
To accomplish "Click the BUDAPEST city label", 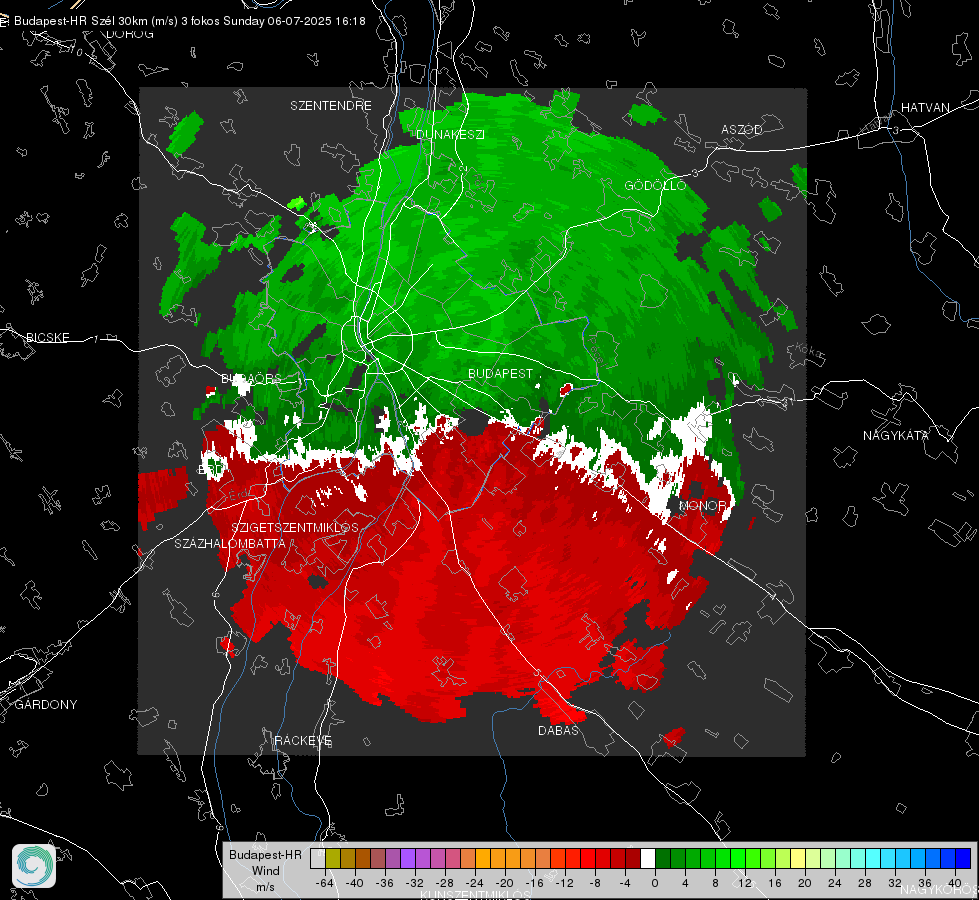I will pyautogui.click(x=501, y=373).
